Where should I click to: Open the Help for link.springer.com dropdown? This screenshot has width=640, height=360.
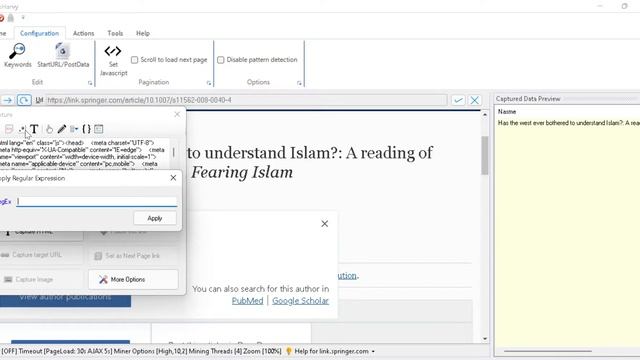(x=373, y=351)
